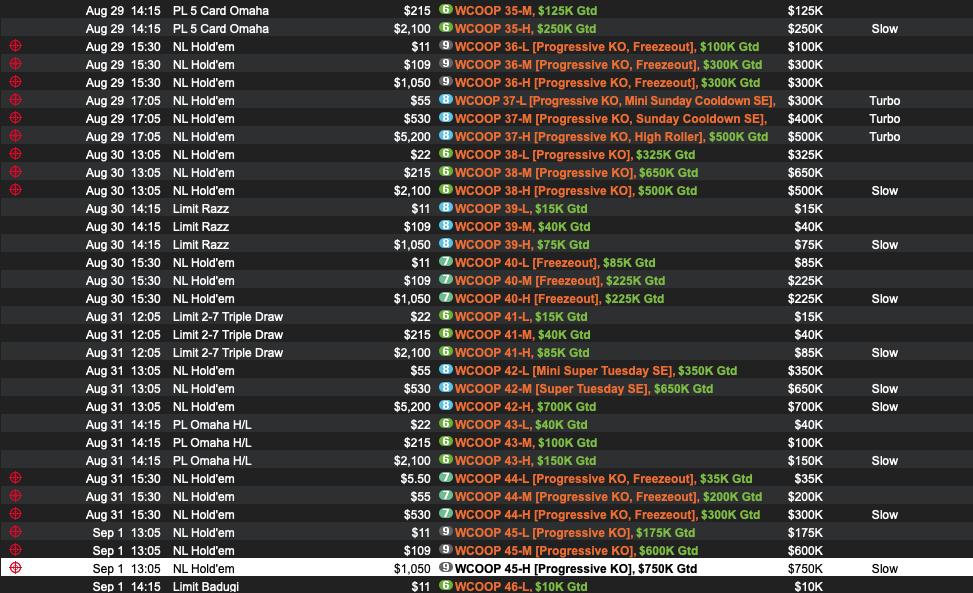This screenshot has height=593, width=973.
Task: Click the target icon for WCOOP 44-M row
Action: tap(16, 496)
